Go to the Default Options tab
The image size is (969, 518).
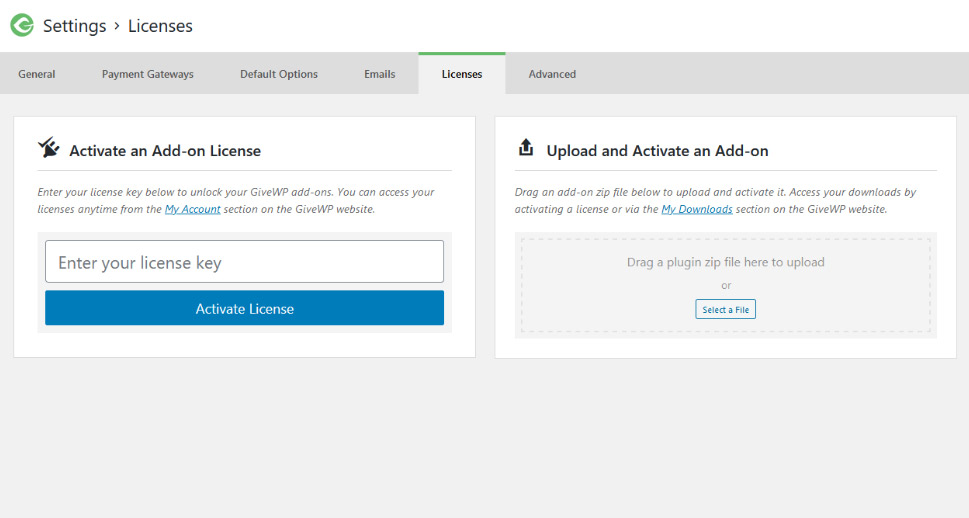pyautogui.click(x=279, y=74)
